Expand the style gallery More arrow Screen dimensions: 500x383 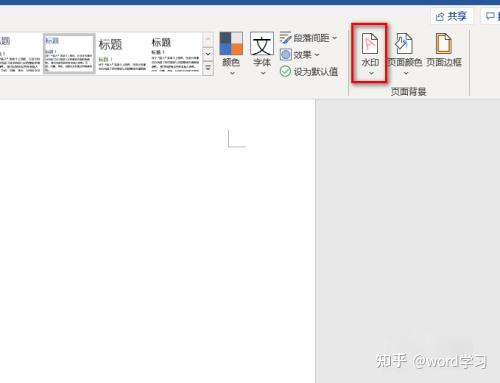tap(208, 69)
